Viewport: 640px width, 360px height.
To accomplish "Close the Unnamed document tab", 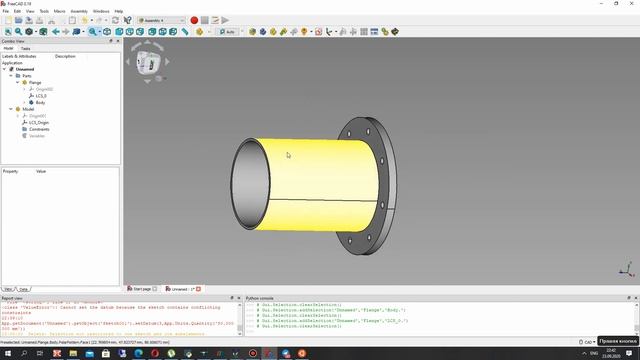I will click(x=199, y=289).
